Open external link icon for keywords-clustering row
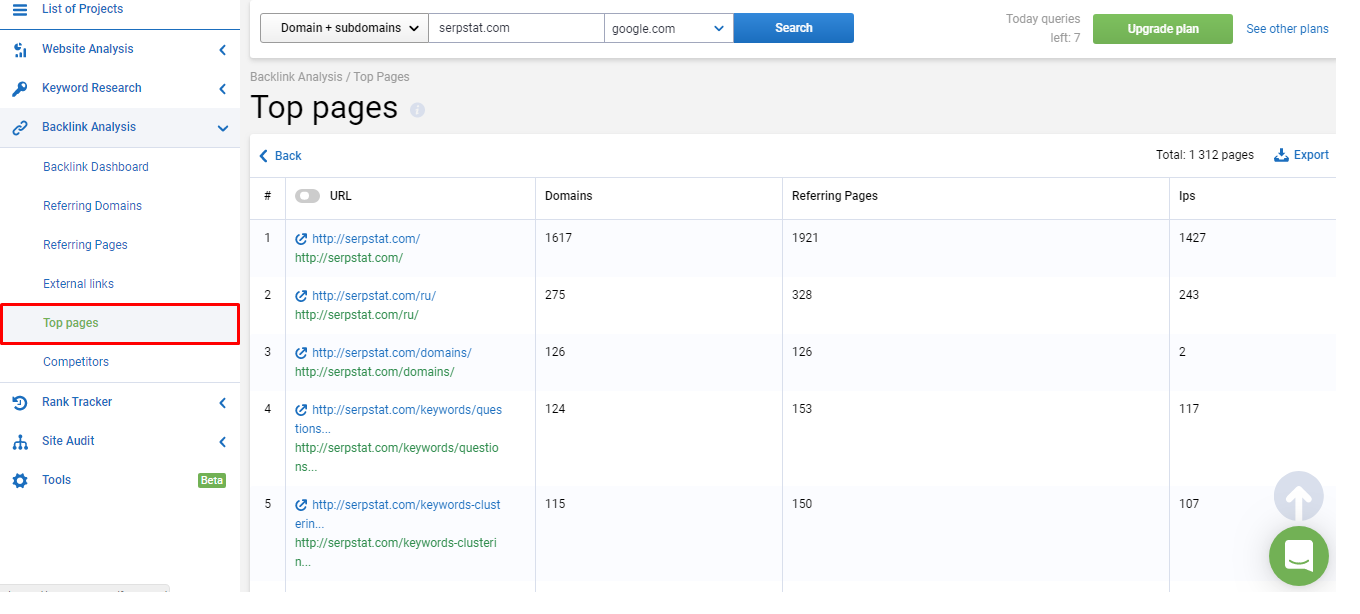Image resolution: width=1360 pixels, height=614 pixels. (x=301, y=505)
